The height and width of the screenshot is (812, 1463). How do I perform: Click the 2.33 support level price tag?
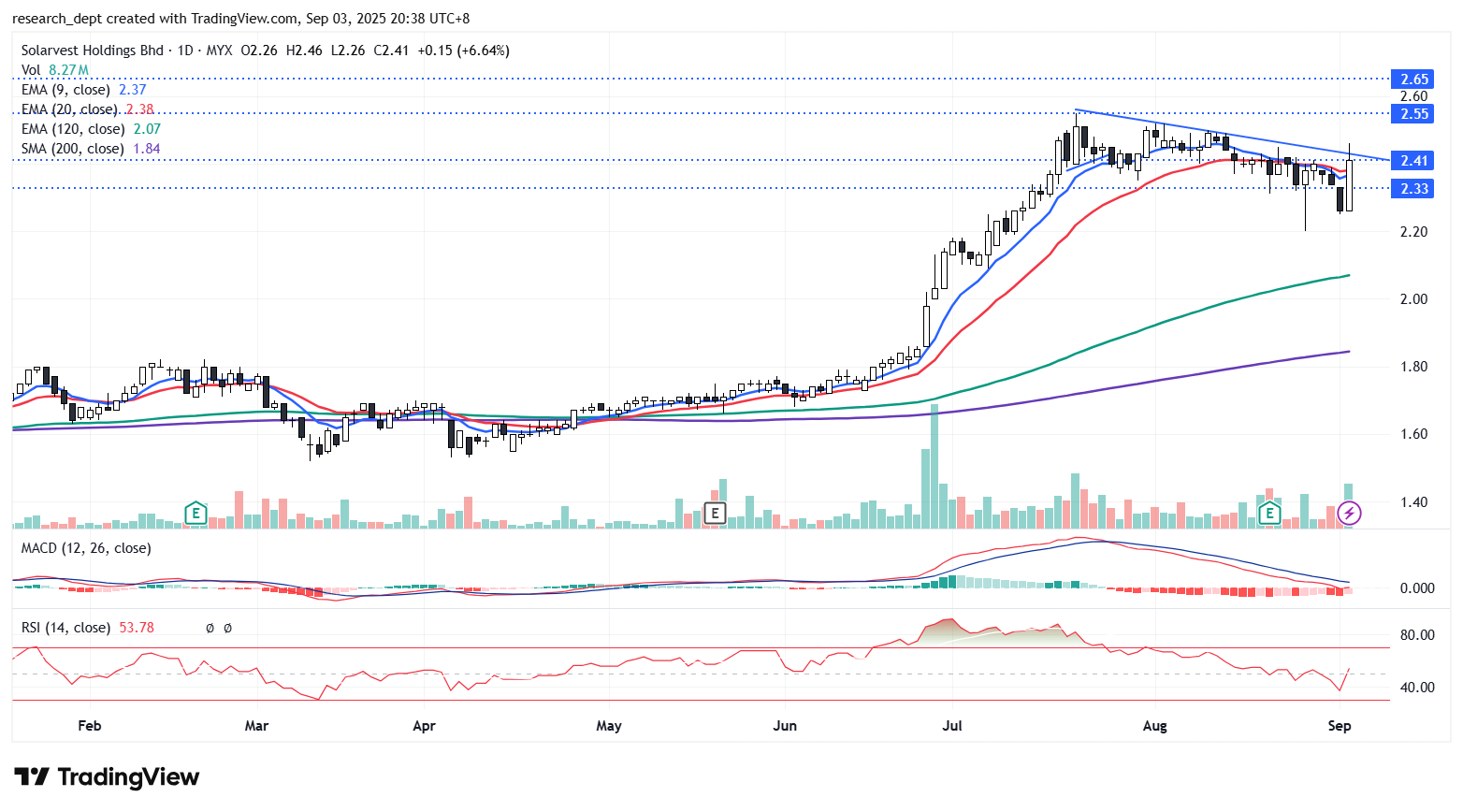[1413, 189]
